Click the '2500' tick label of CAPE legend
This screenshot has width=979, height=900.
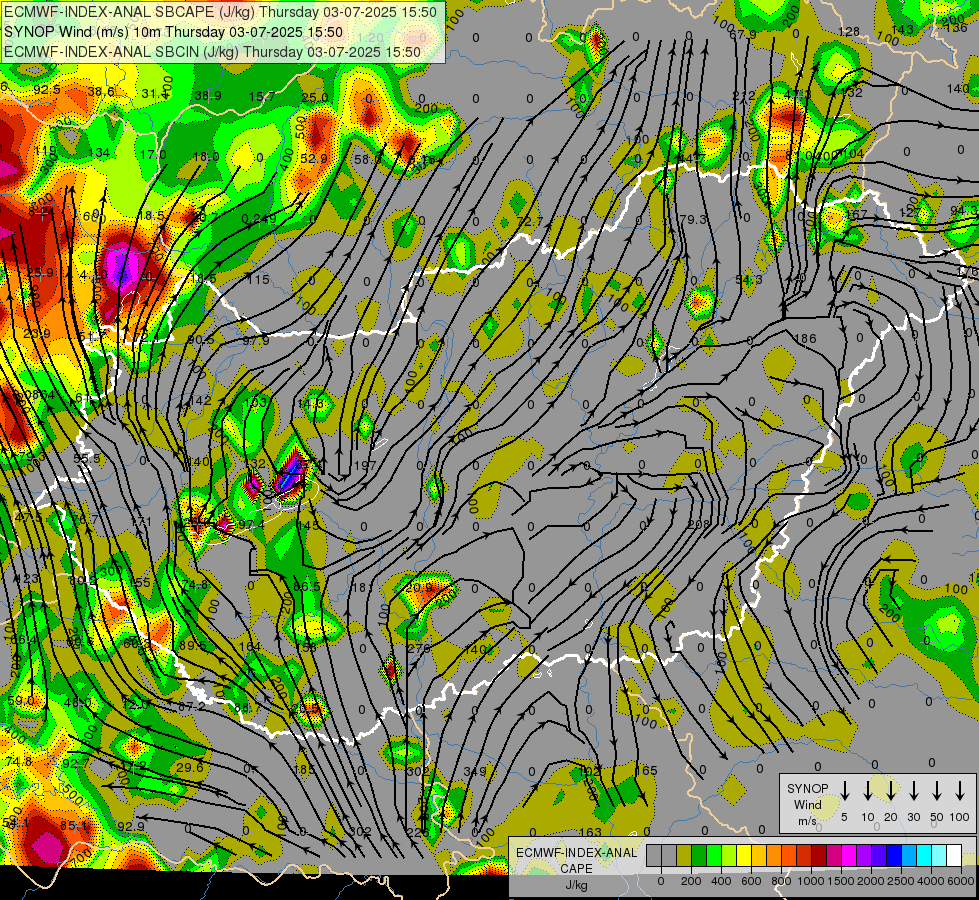coord(902,881)
